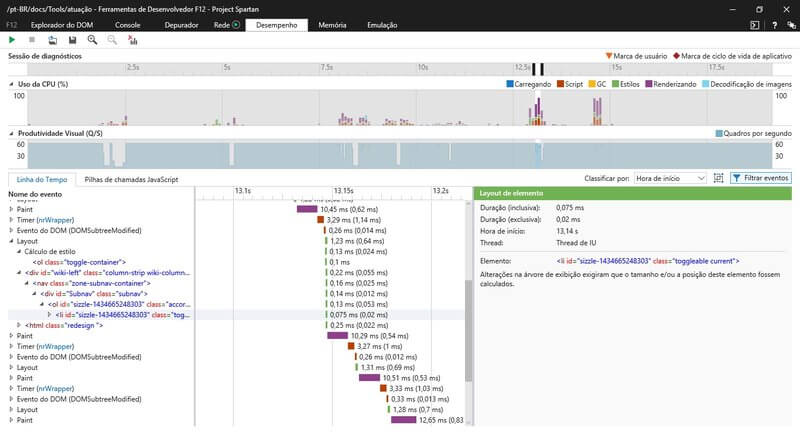This screenshot has width=800, height=432.
Task: Click the Carregando blue legend swatch
Action: coord(510,84)
